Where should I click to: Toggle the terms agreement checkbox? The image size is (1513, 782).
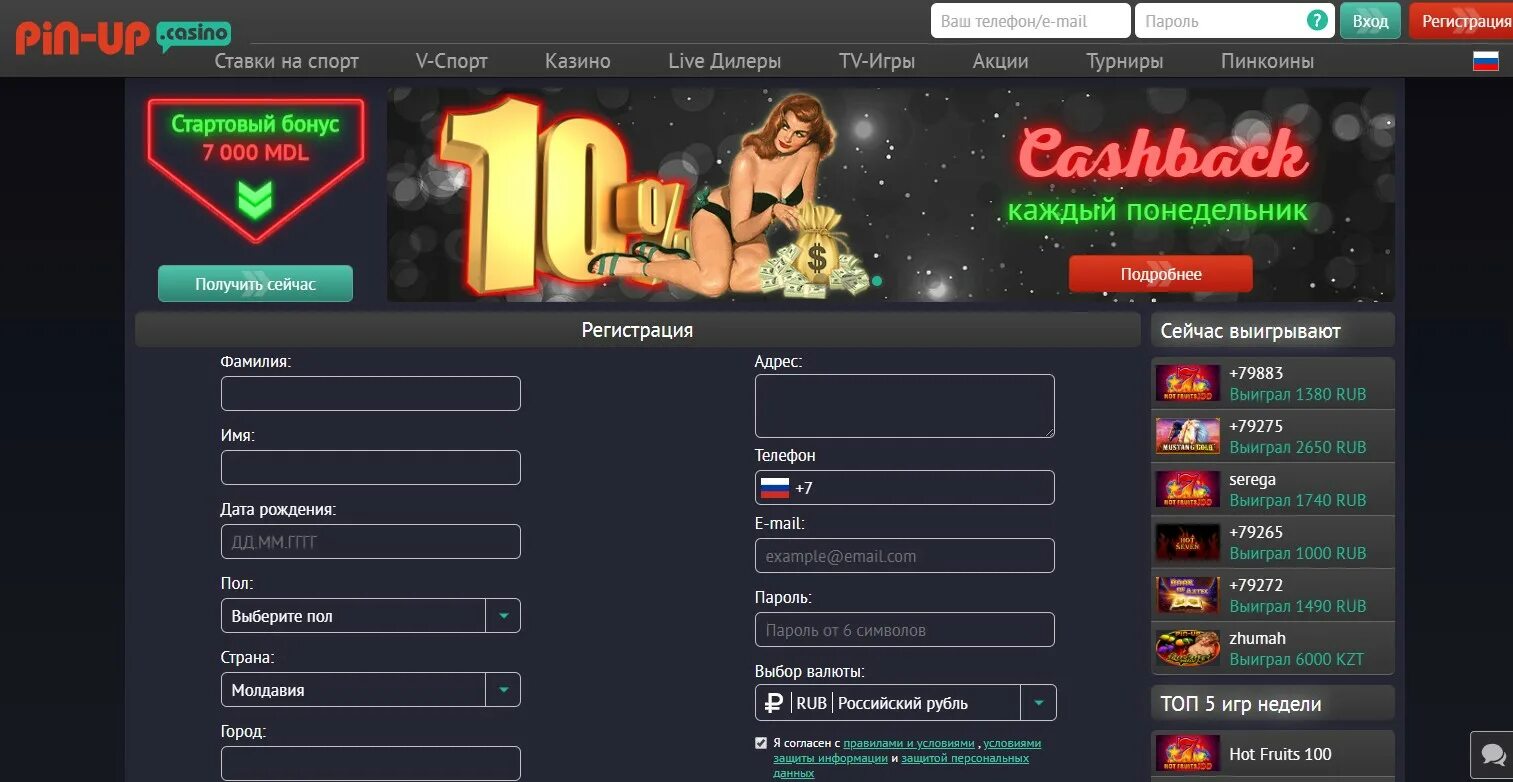(x=761, y=743)
